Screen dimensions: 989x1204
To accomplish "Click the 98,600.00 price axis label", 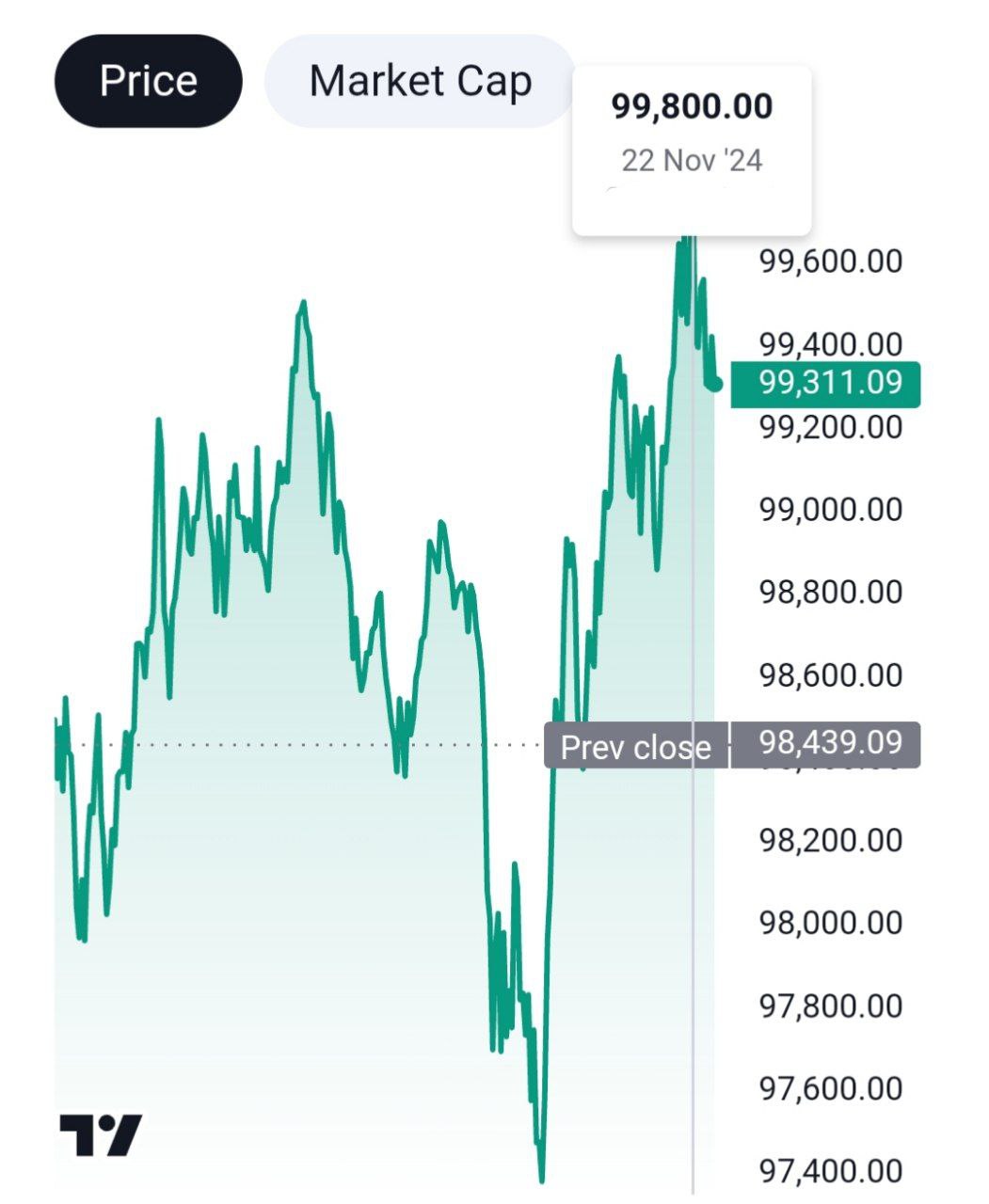I will (x=831, y=675).
